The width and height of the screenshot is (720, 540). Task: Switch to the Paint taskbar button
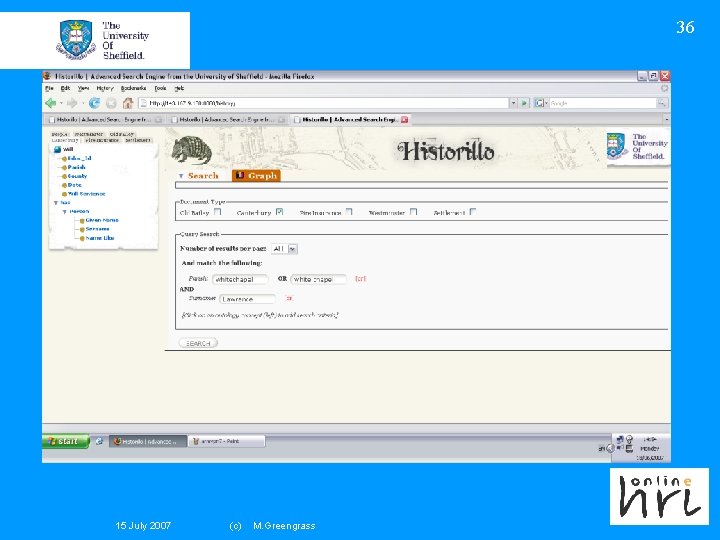(227, 441)
